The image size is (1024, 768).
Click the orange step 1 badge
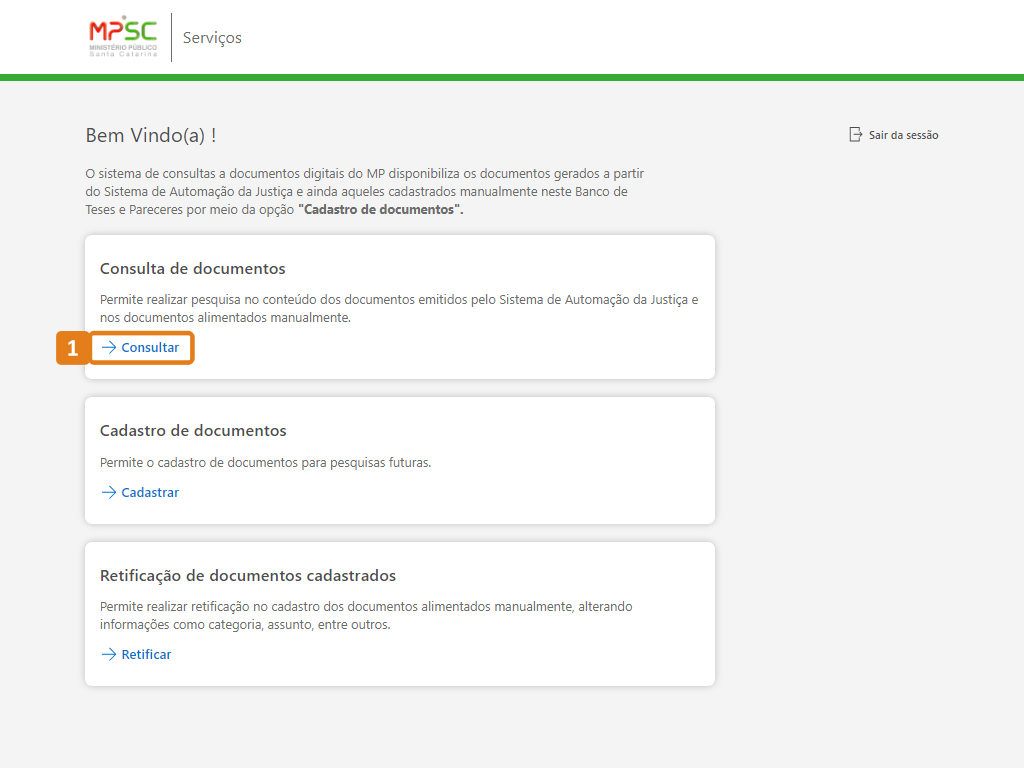tap(72, 348)
